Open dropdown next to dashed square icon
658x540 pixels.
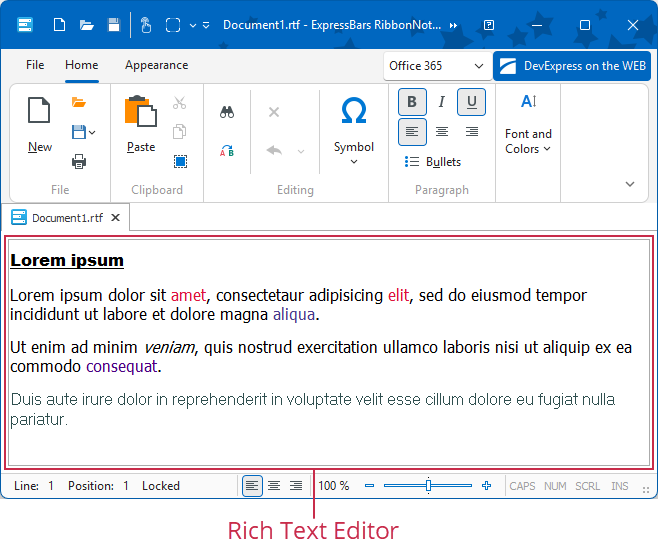tap(193, 25)
